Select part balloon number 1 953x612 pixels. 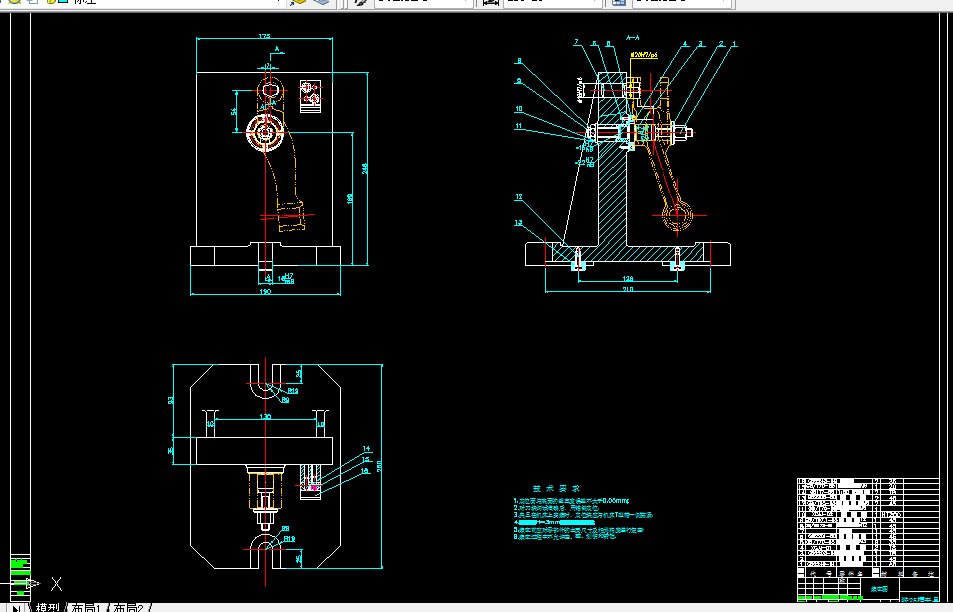pos(734,44)
